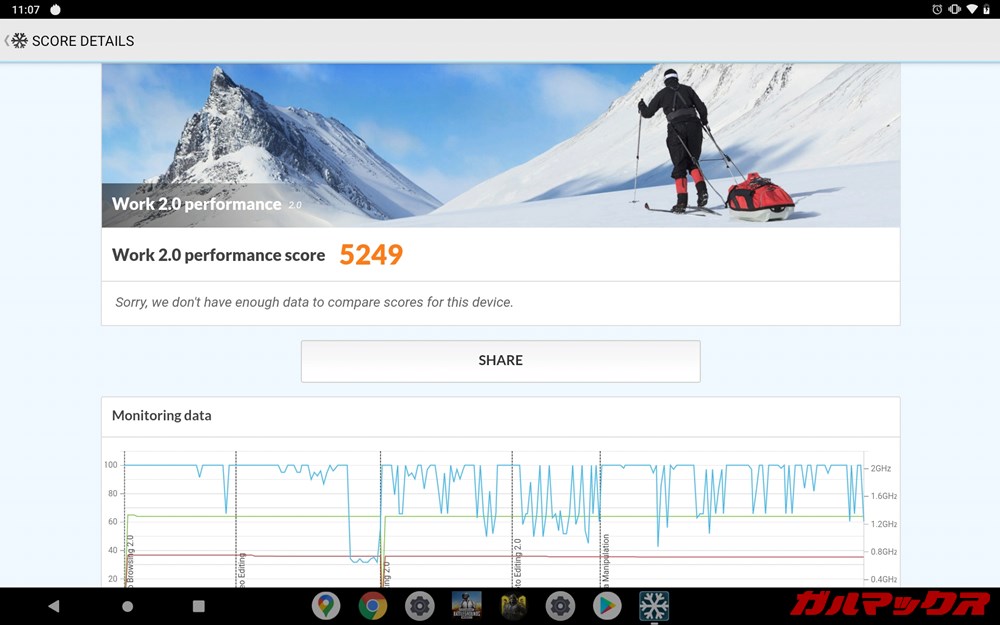Open Google Maps from the dock

[x=326, y=606]
